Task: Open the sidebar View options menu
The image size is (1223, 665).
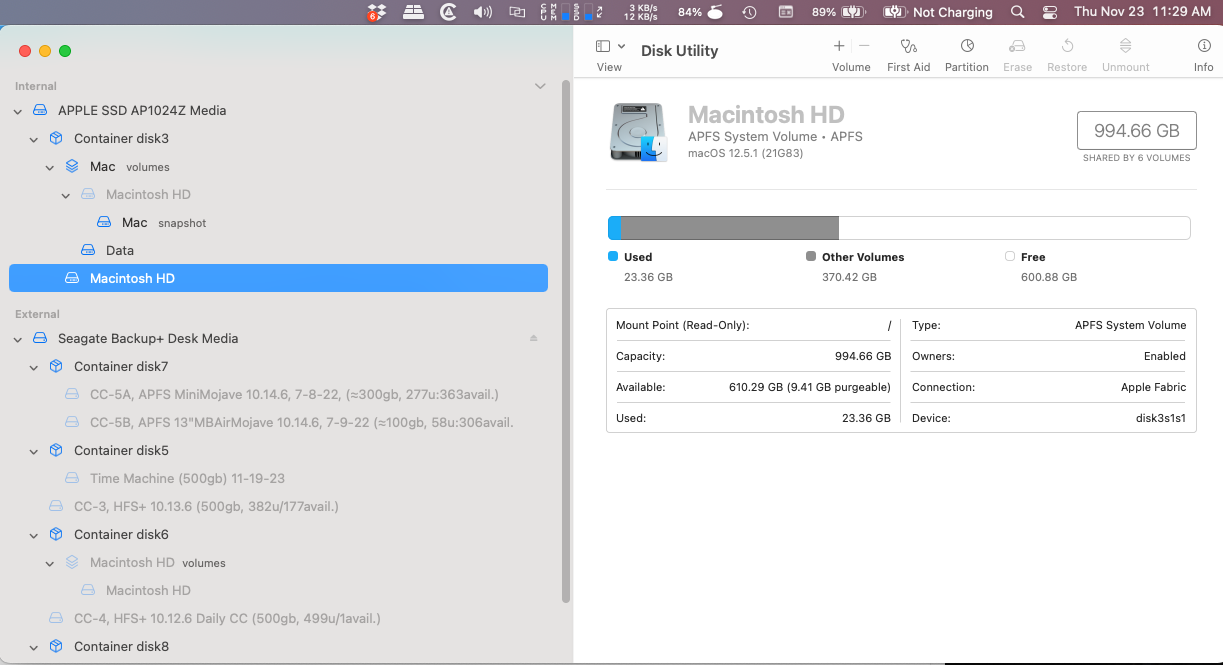Action: [610, 46]
